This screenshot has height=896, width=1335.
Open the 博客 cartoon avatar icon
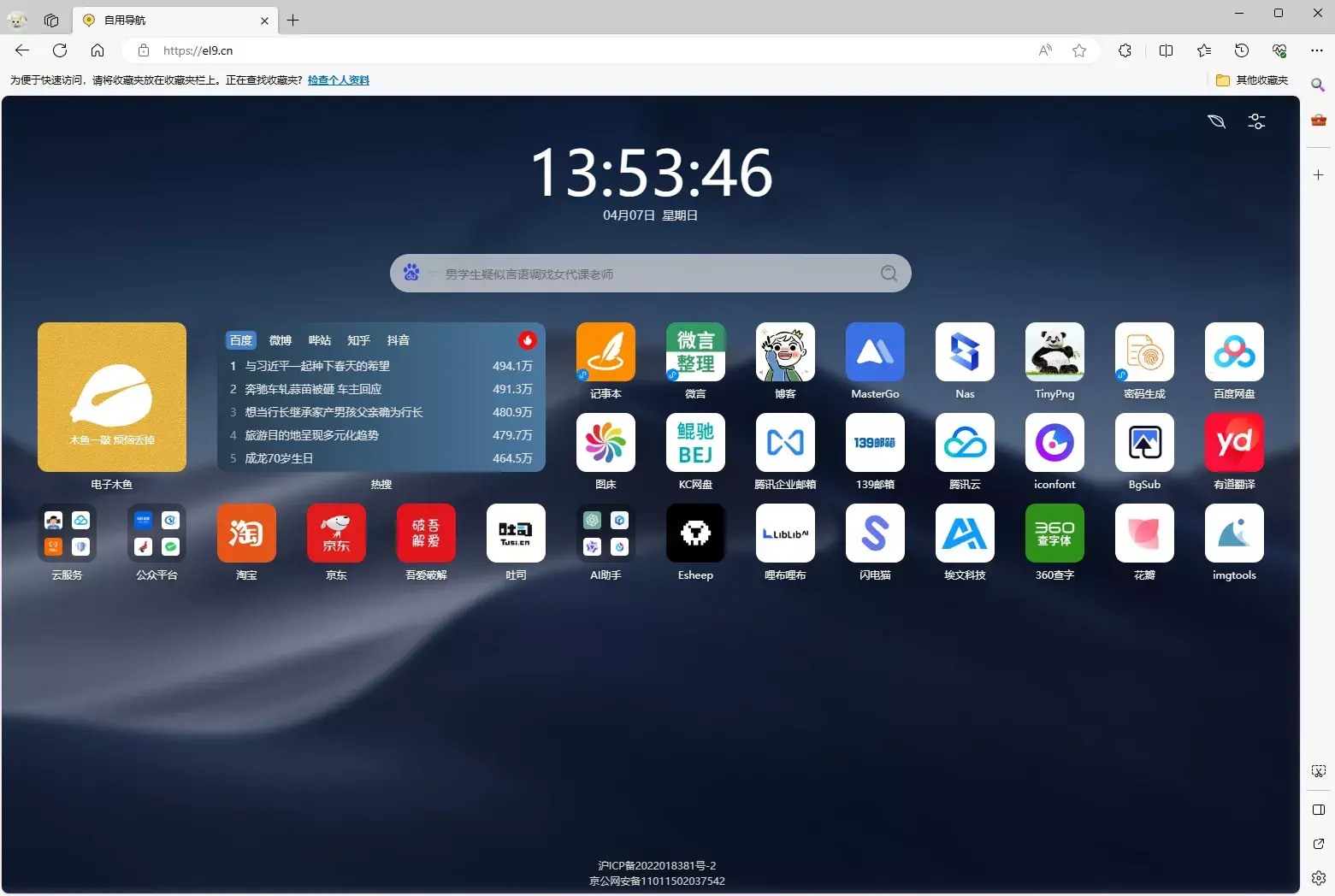tap(785, 351)
